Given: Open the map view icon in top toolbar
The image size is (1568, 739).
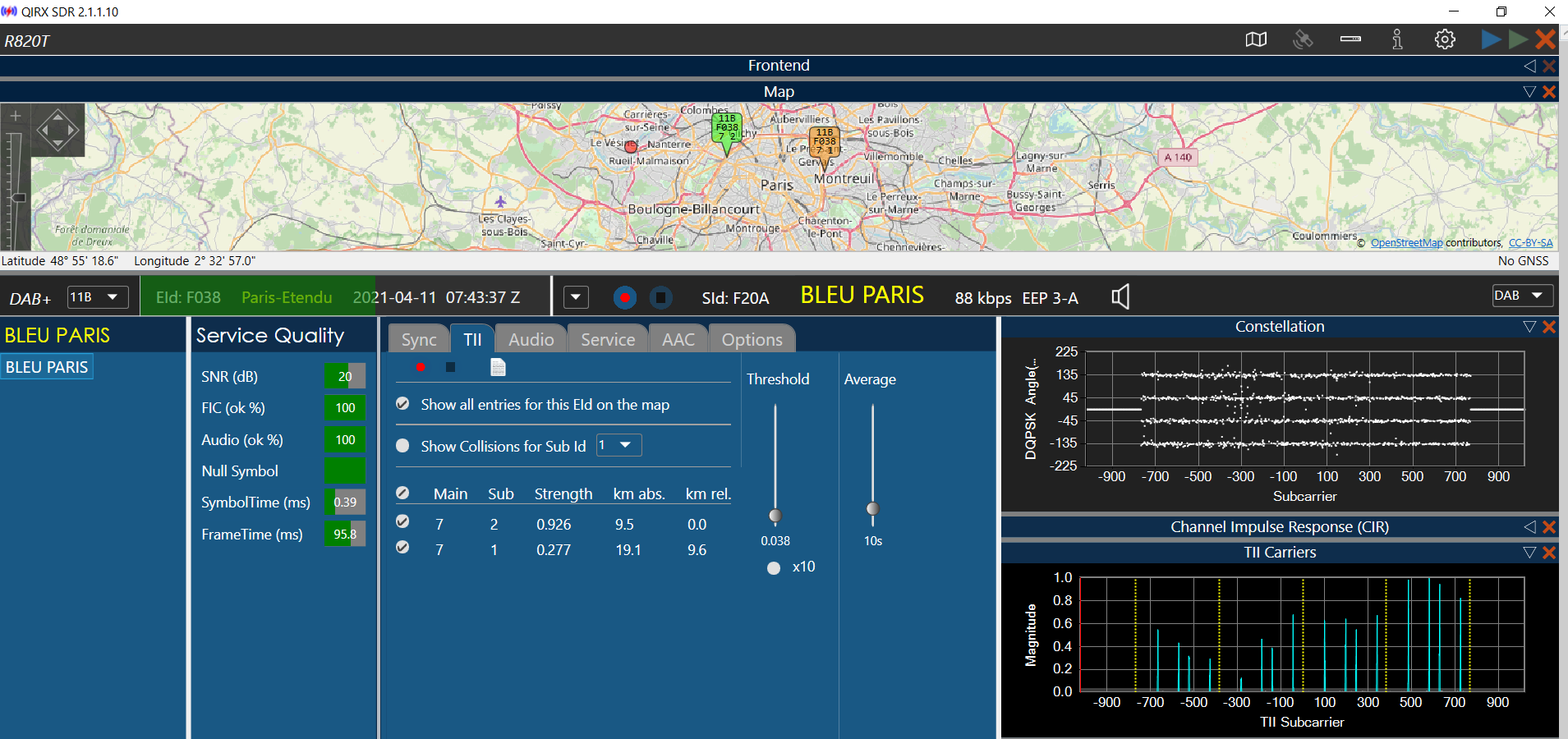Looking at the screenshot, I should (x=1256, y=39).
